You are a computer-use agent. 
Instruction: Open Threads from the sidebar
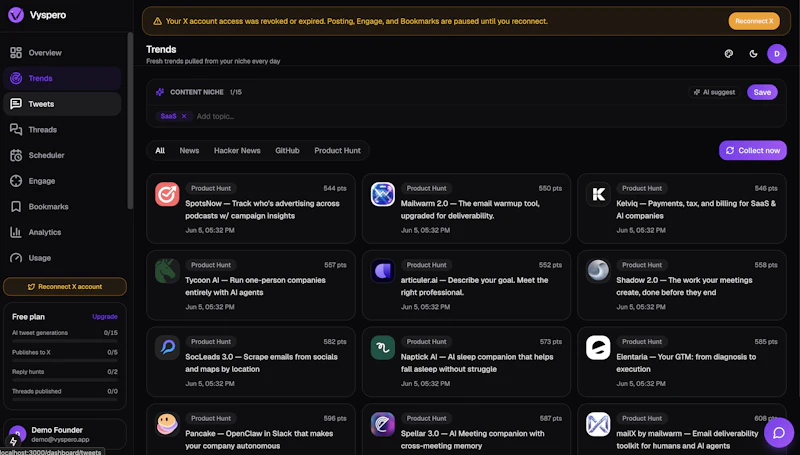(x=62, y=130)
